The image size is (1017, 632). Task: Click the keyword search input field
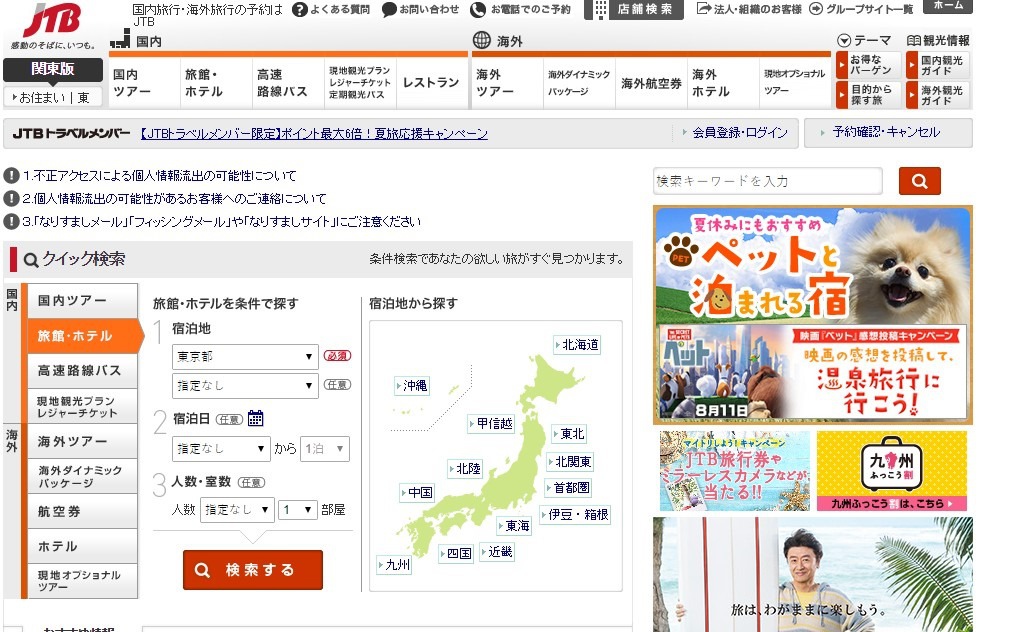tap(768, 181)
